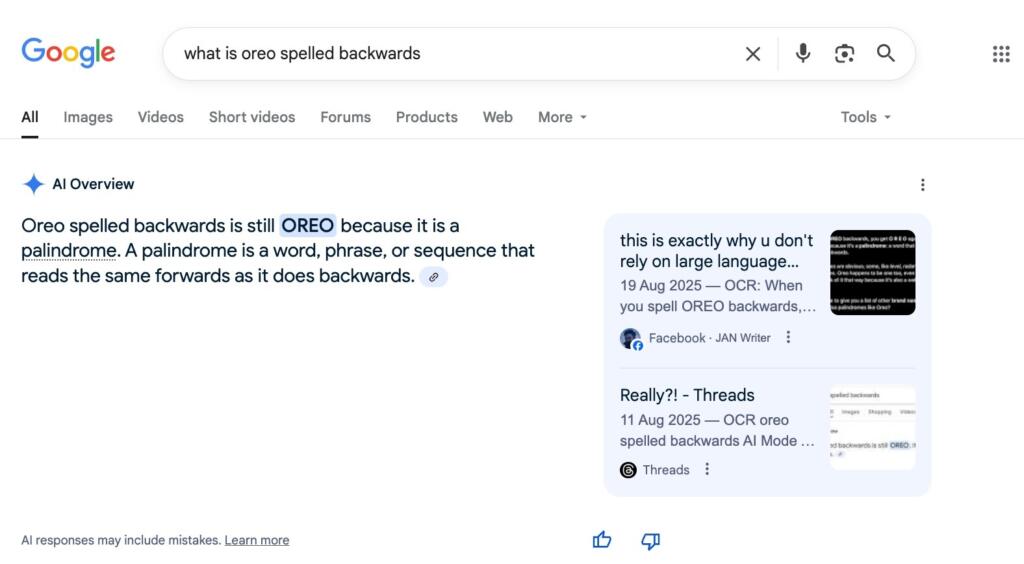The image size is (1024, 564).
Task: Click the search query input field
Action: [450, 54]
